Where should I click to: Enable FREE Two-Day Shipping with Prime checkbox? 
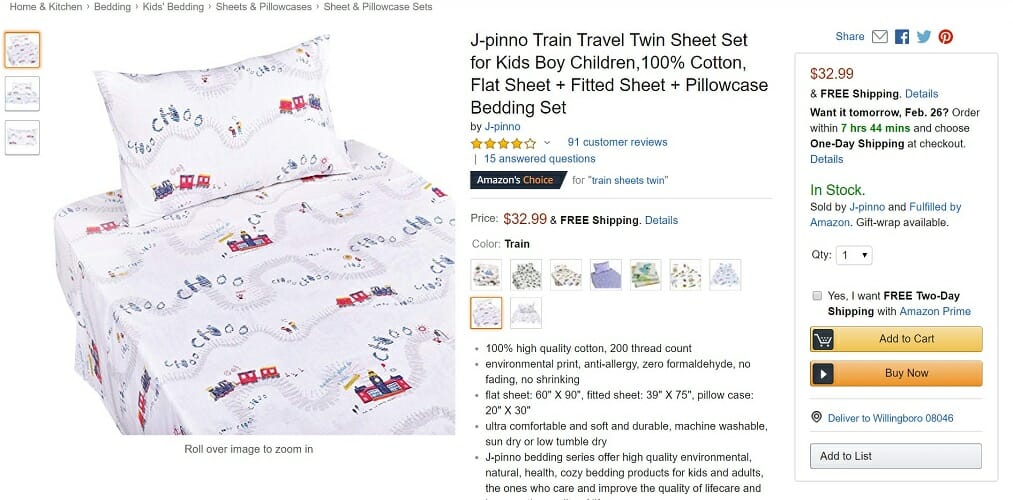pyautogui.click(x=817, y=296)
